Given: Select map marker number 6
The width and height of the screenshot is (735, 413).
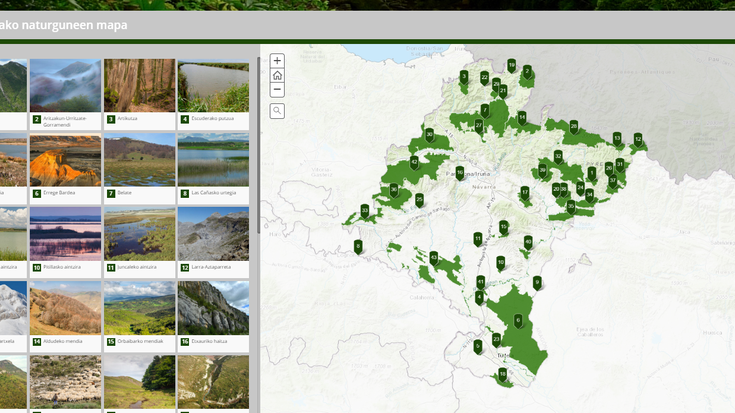Looking at the screenshot, I should tap(518, 321).
